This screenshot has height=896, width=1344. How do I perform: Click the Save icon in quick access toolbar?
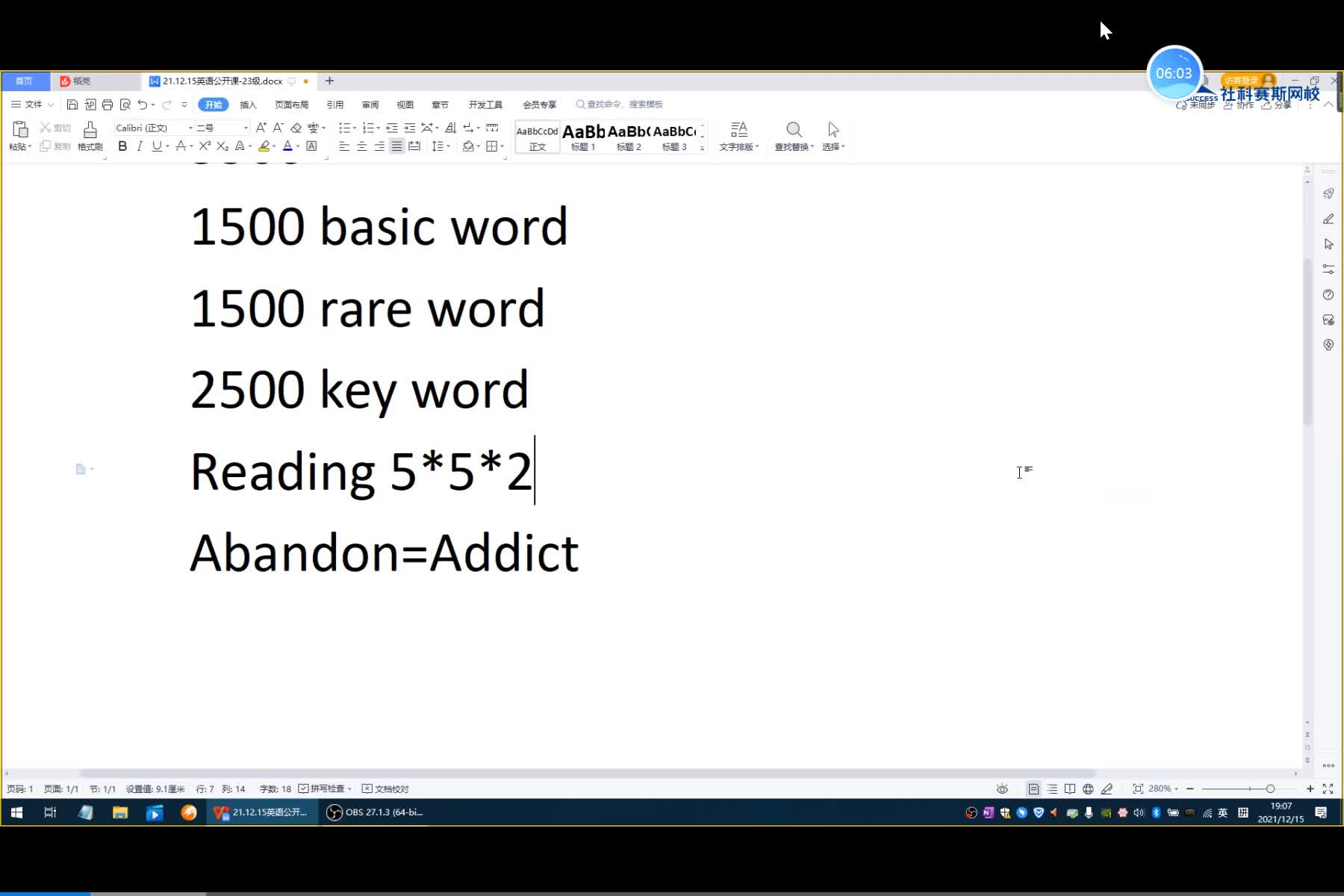[x=72, y=105]
